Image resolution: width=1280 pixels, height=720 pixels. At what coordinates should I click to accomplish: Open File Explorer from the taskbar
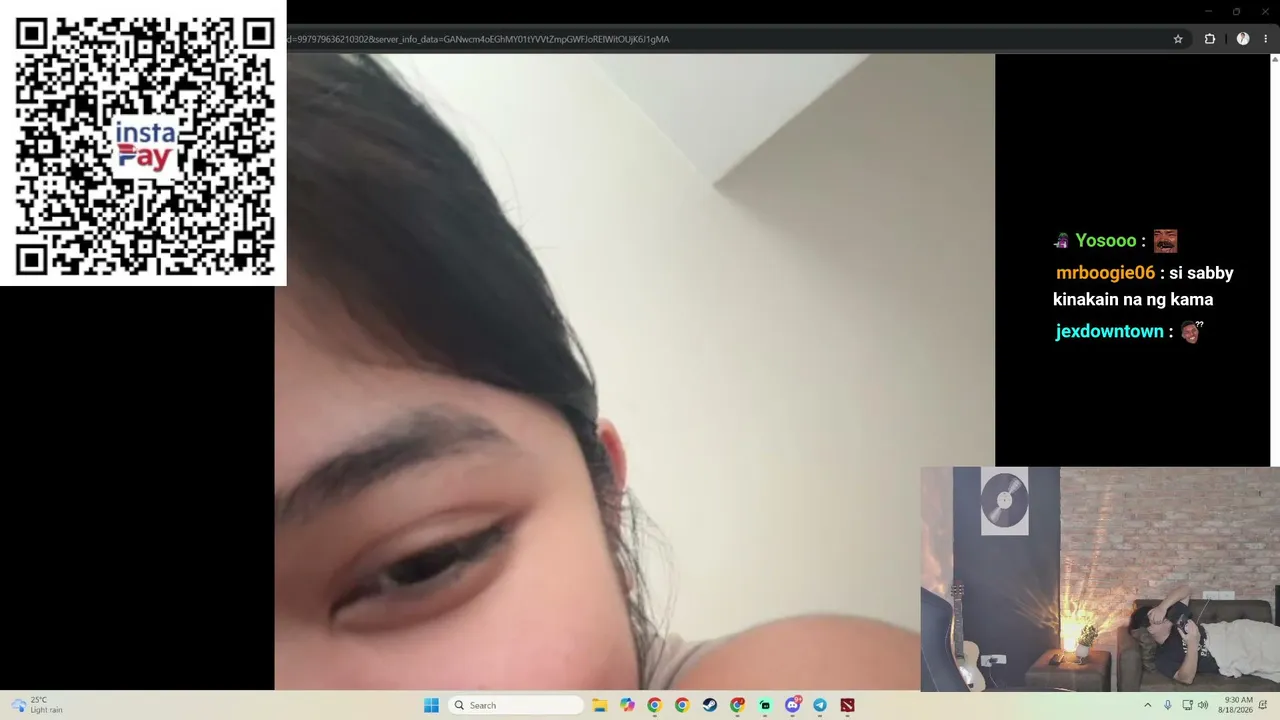(x=600, y=705)
